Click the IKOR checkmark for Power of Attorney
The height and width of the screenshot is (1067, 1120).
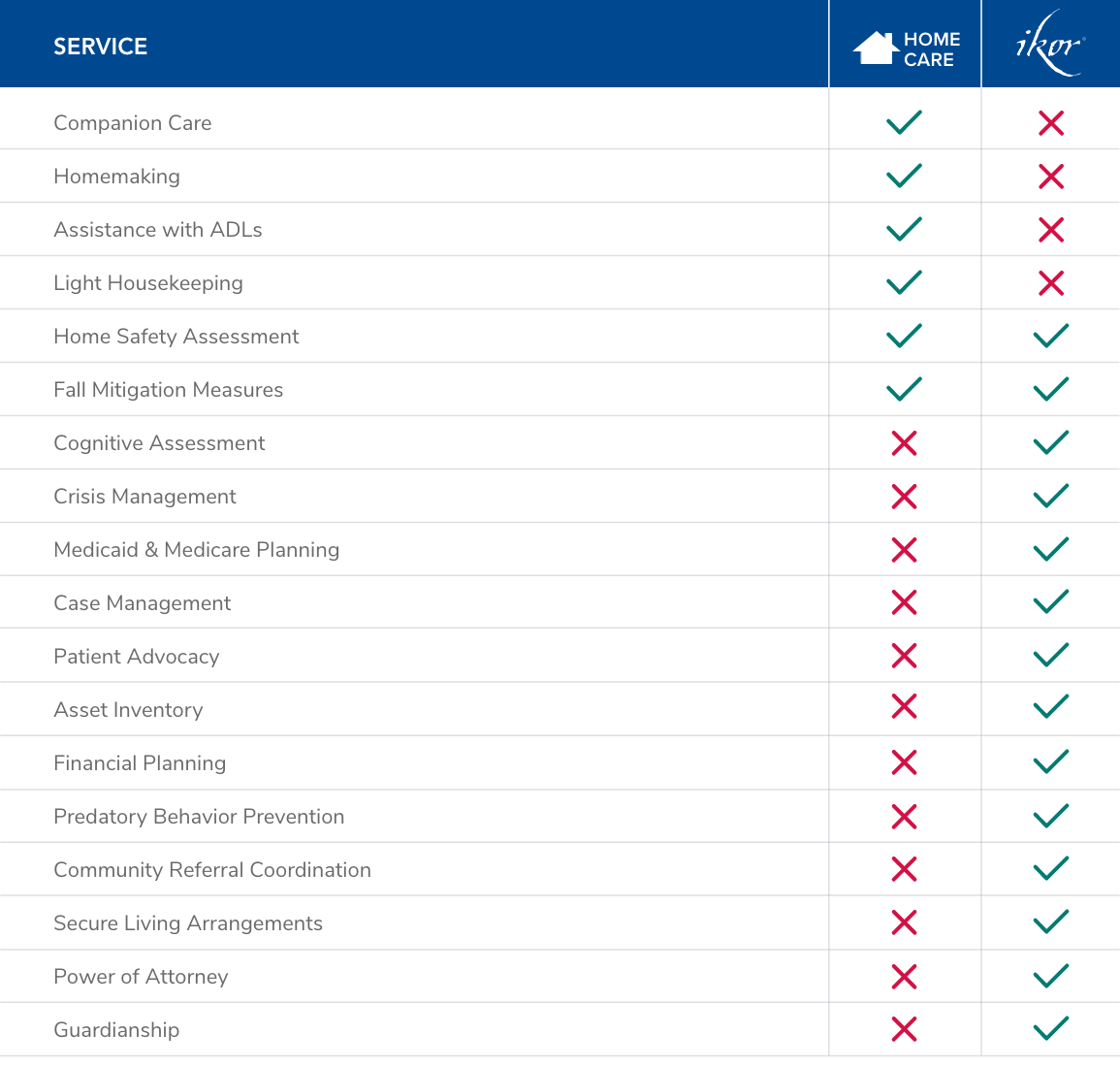[x=1050, y=976]
